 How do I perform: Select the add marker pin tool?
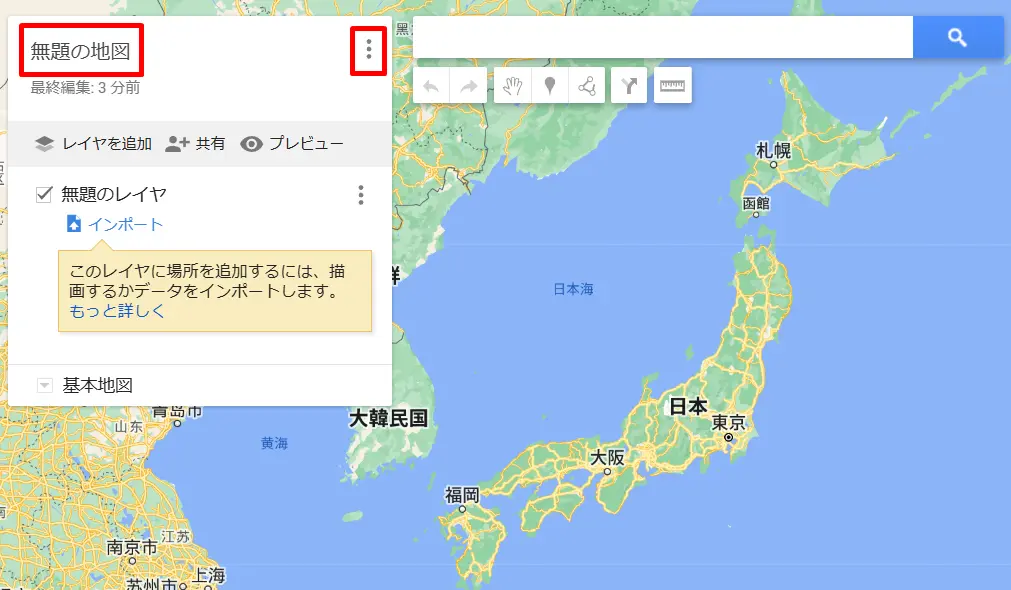tap(550, 86)
